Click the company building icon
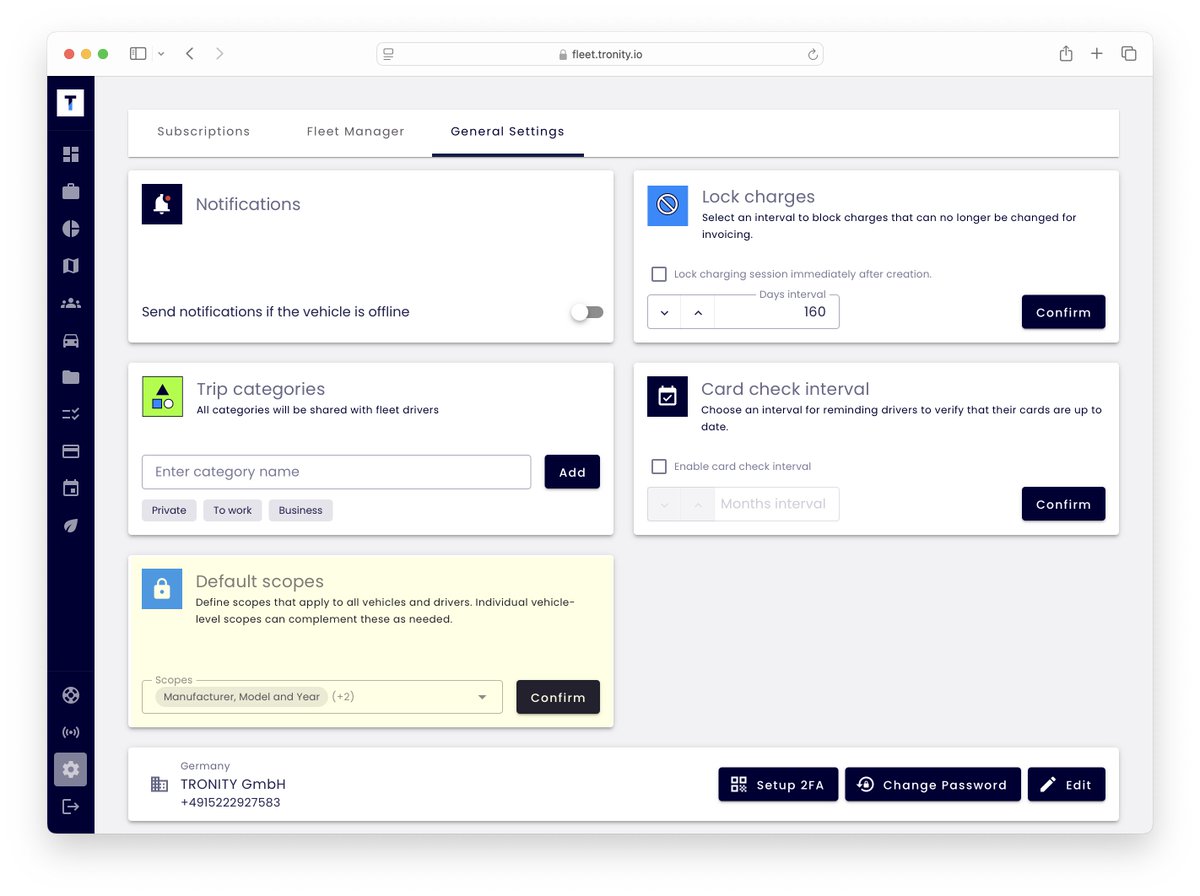The image size is (1200, 896). pyautogui.click(x=159, y=784)
